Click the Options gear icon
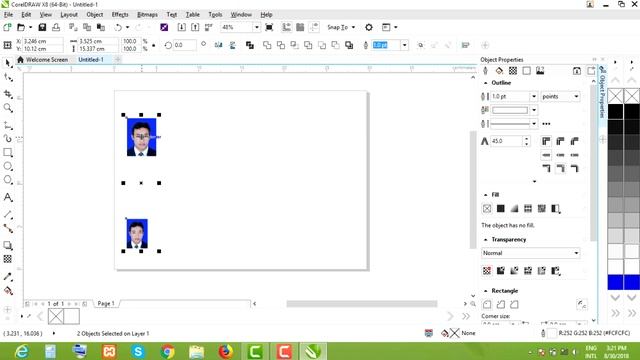The height and width of the screenshot is (360, 640). pos(369,27)
